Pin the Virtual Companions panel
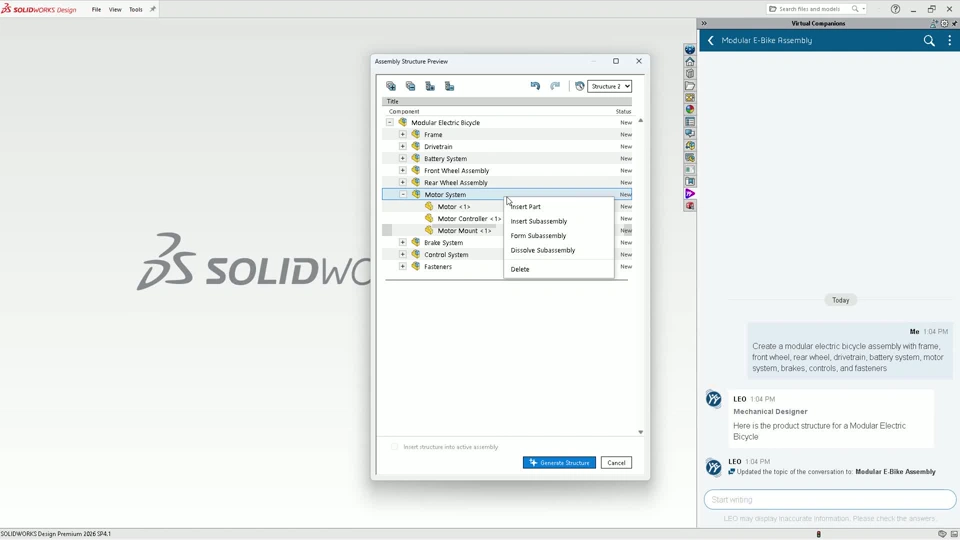 [954, 23]
